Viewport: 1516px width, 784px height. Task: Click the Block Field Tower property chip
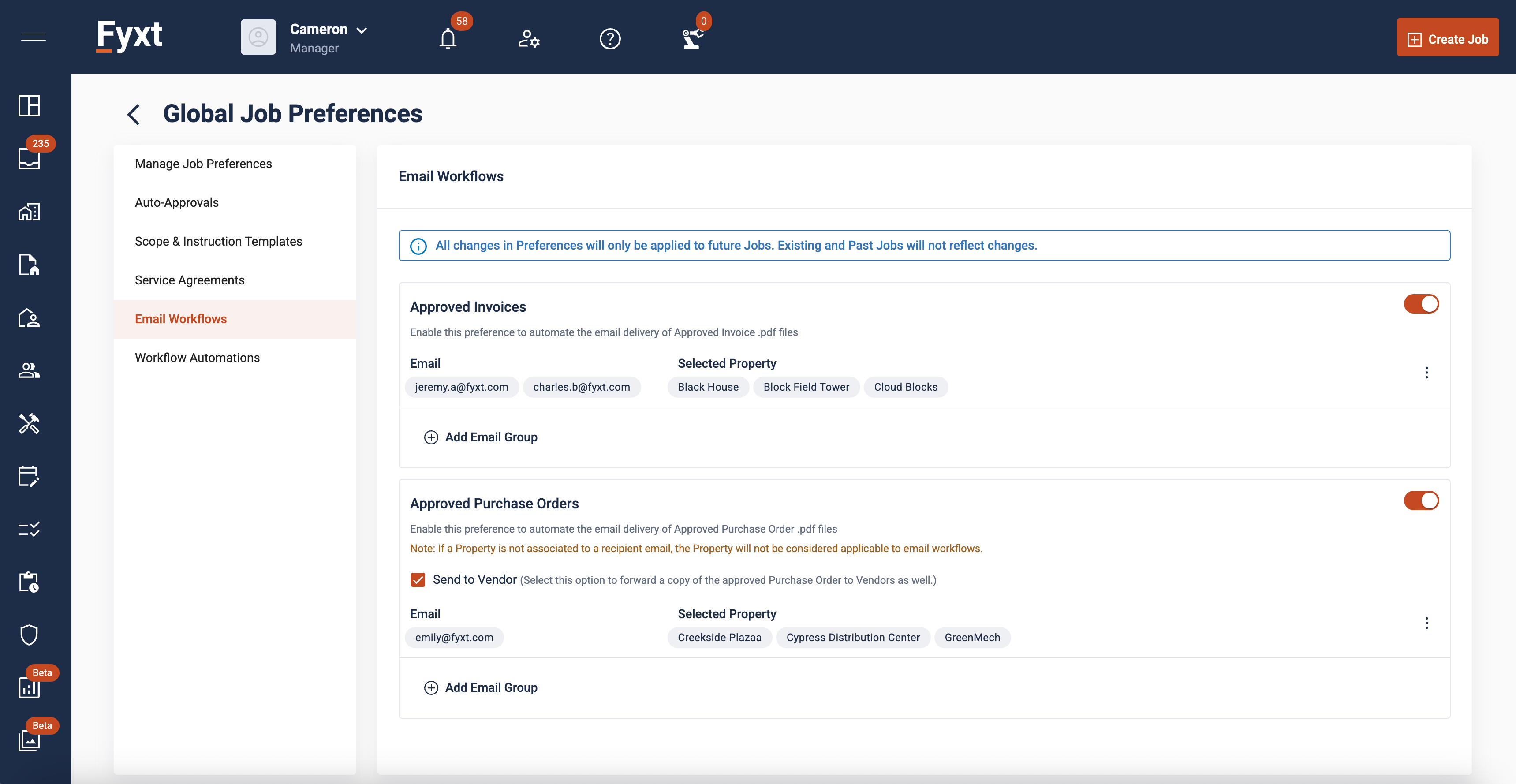point(806,387)
